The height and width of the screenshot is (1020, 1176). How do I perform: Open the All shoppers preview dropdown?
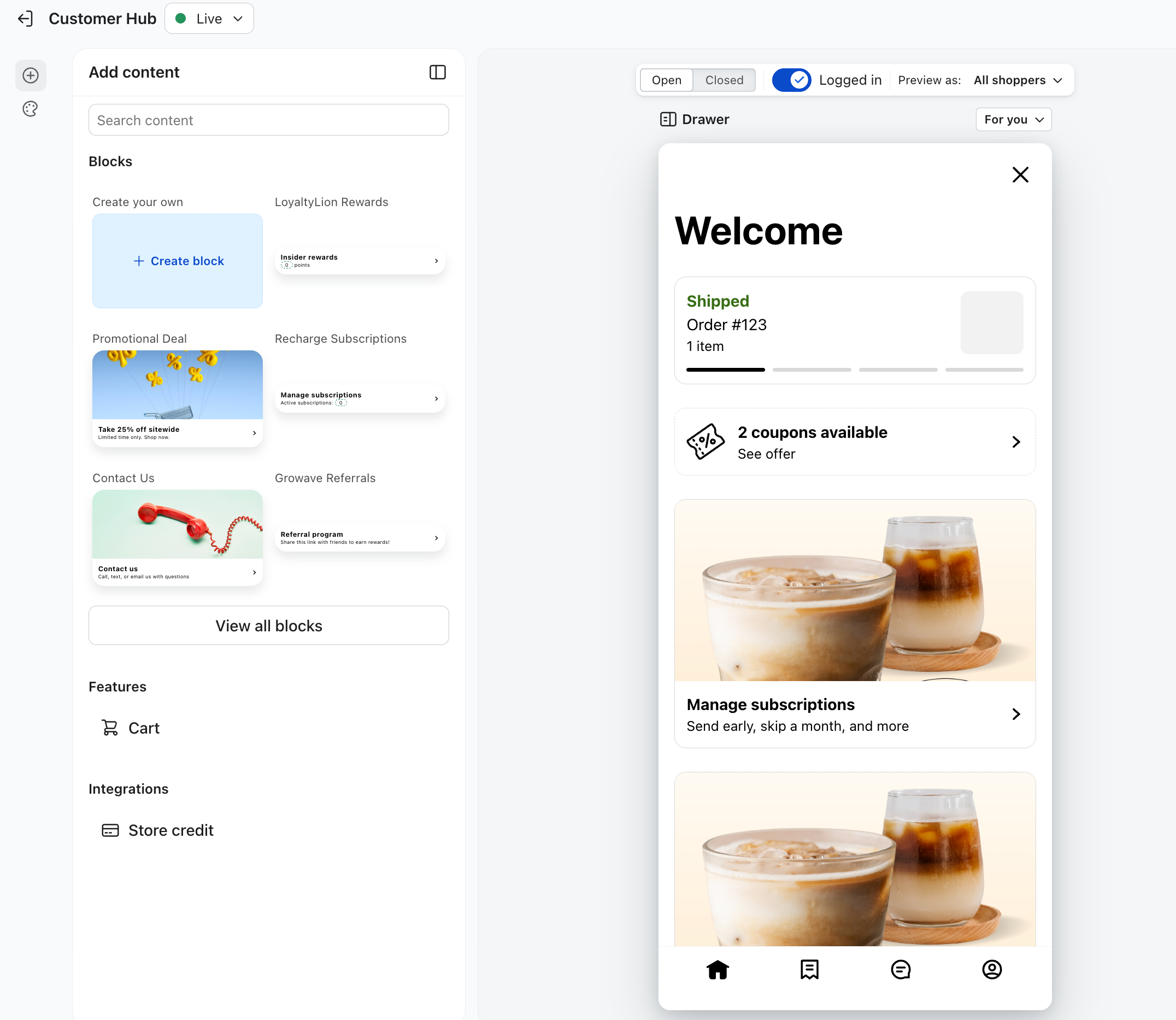1018,80
